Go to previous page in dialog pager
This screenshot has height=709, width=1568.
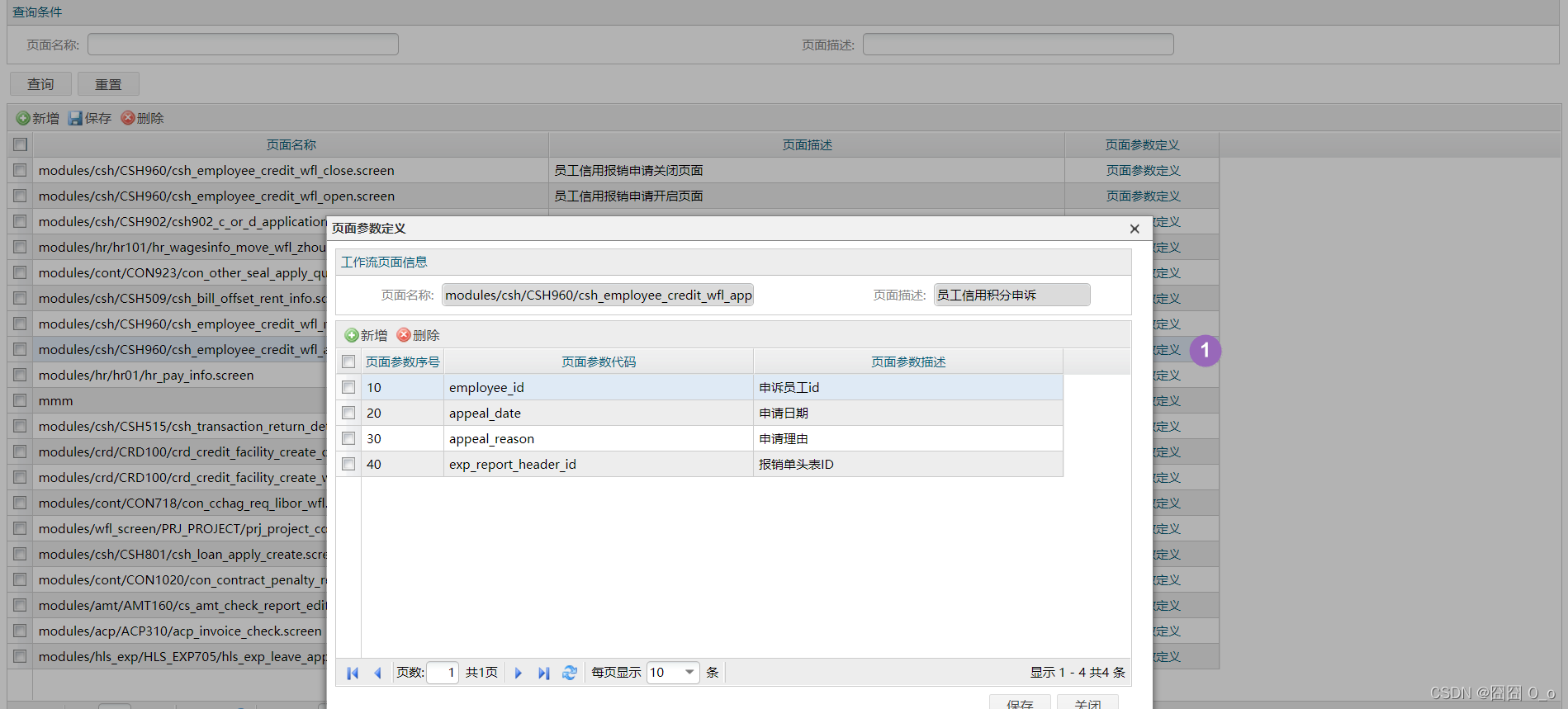(x=377, y=673)
